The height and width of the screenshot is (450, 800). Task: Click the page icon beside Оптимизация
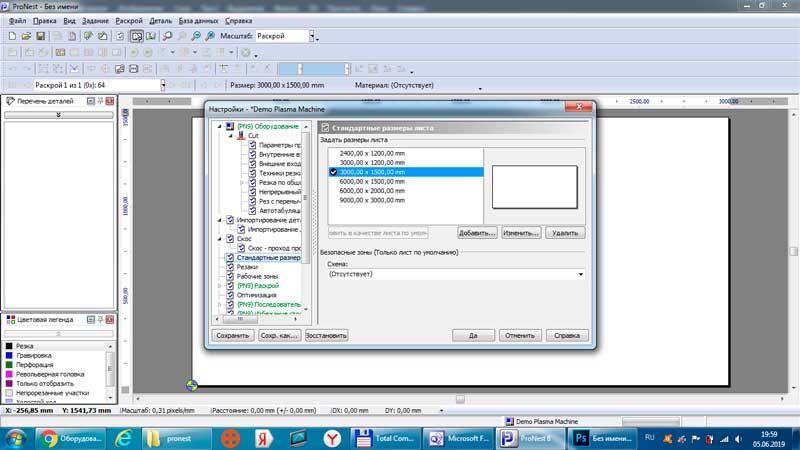[230, 295]
